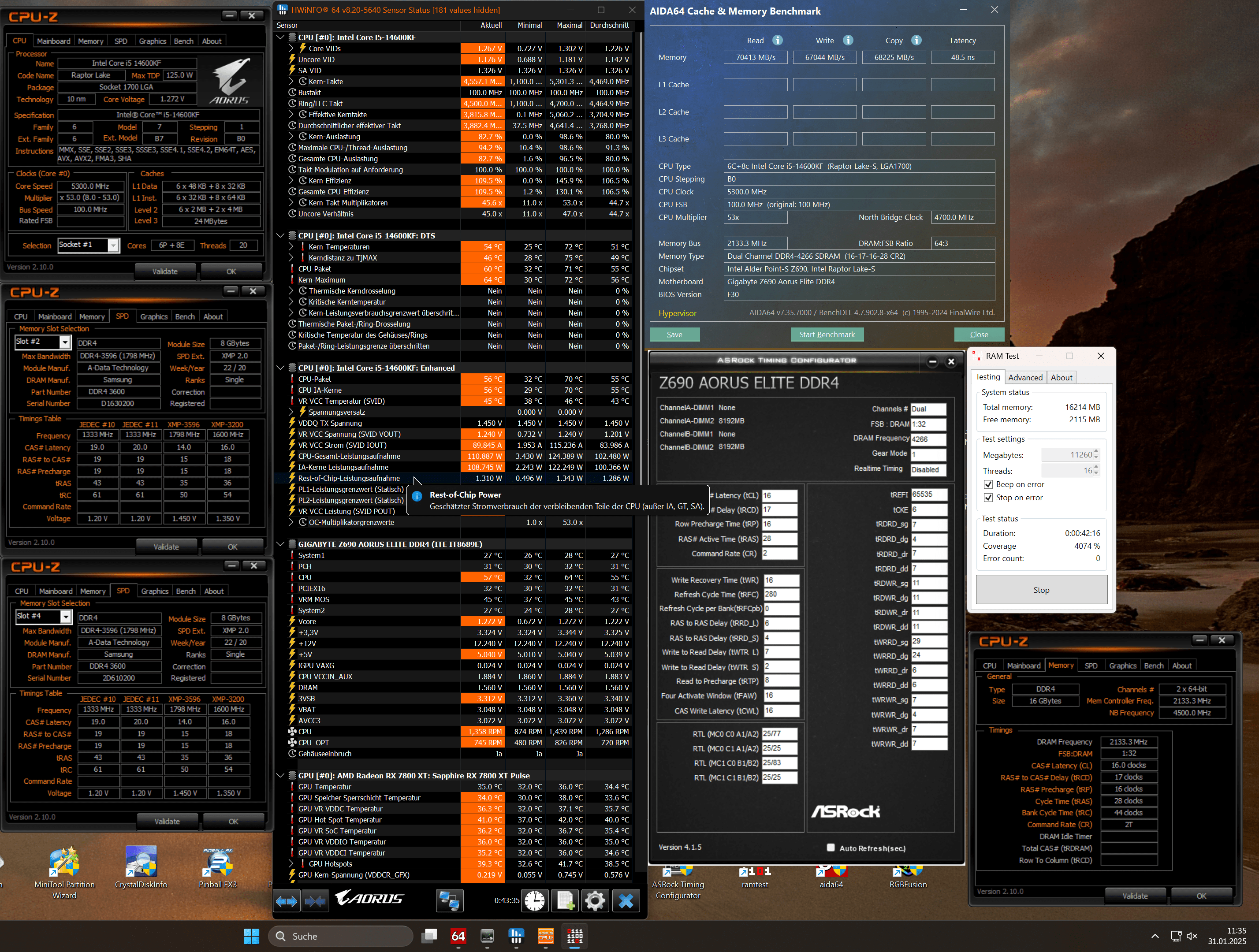Collapse the GIGABYTE Z690 AORUS ELITE sensor group
This screenshot has width=1259, height=952.
coord(281,544)
